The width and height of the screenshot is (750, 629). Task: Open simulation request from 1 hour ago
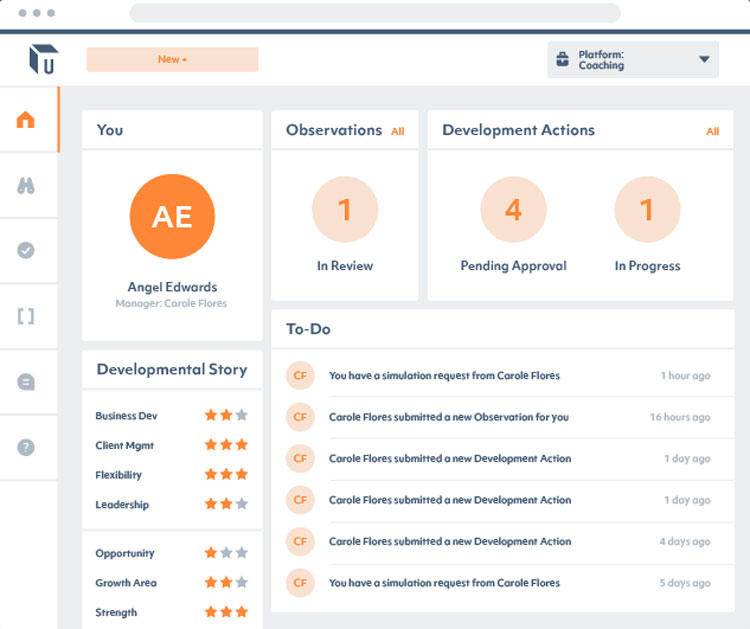coord(444,376)
